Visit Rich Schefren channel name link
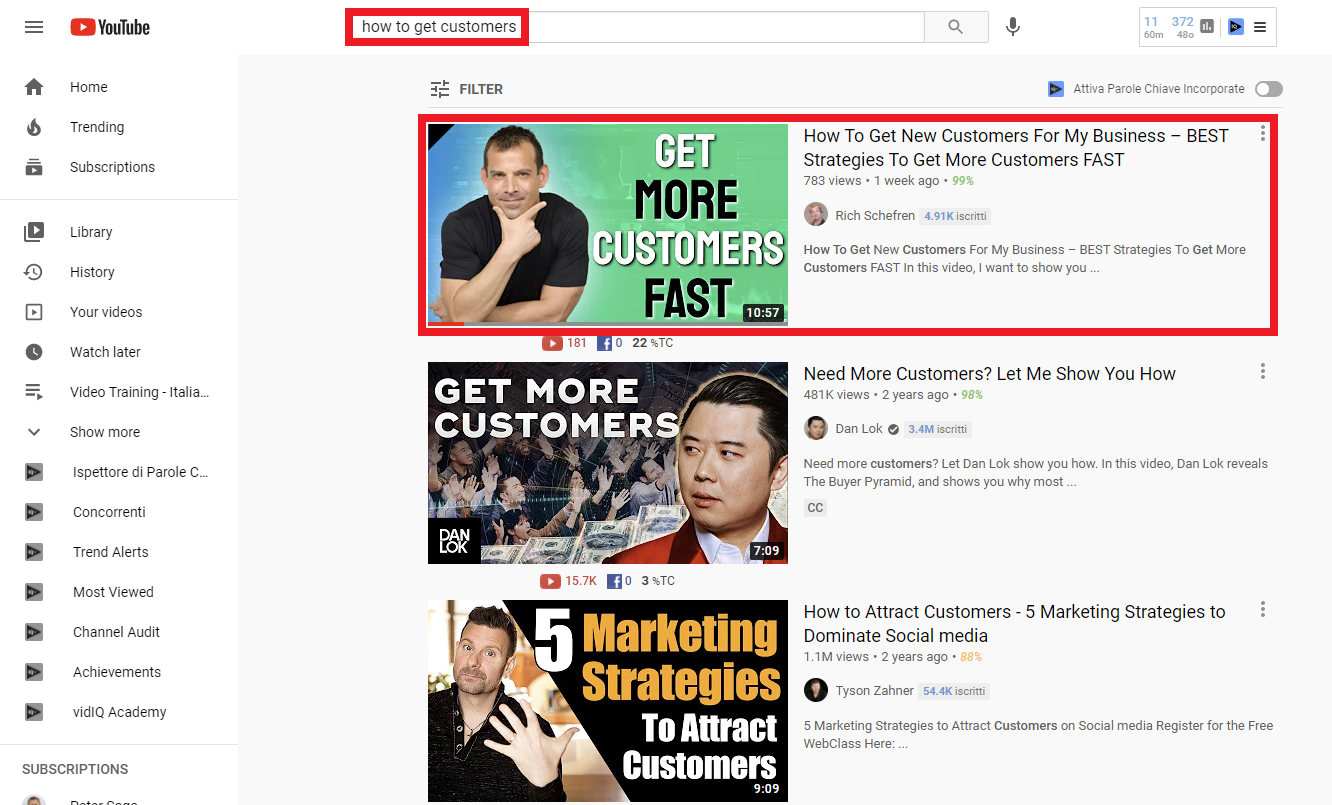The width and height of the screenshot is (1332, 805). click(875, 215)
